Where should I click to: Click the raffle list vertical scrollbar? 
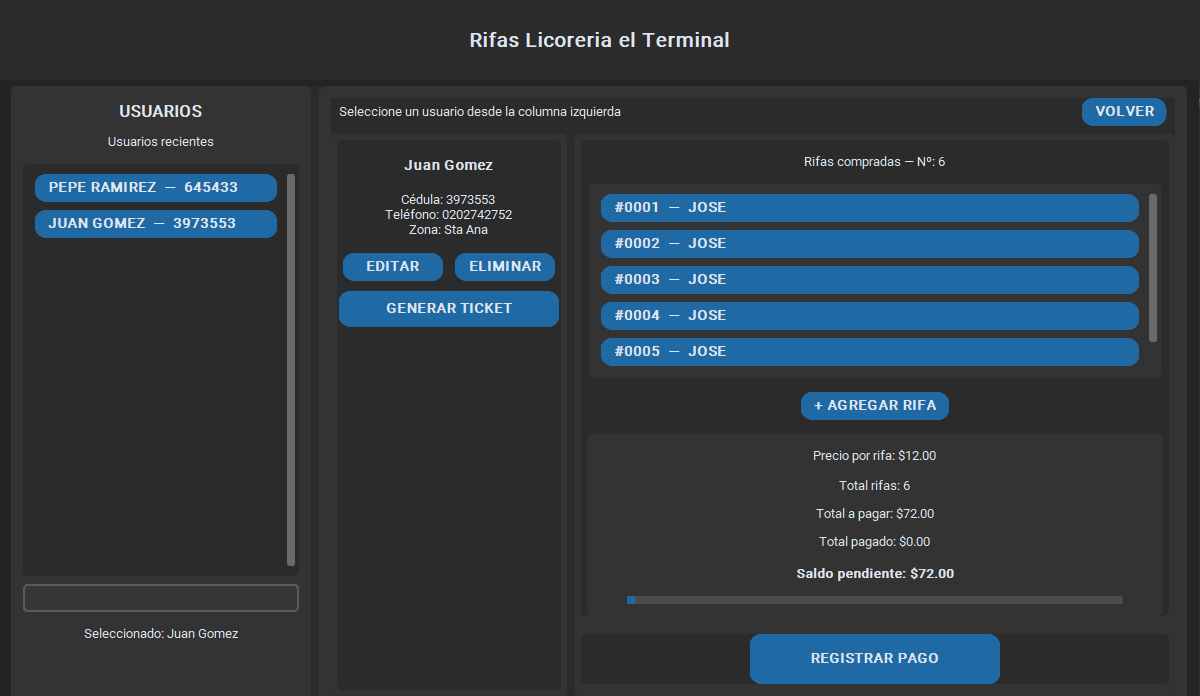pyautogui.click(x=1153, y=268)
